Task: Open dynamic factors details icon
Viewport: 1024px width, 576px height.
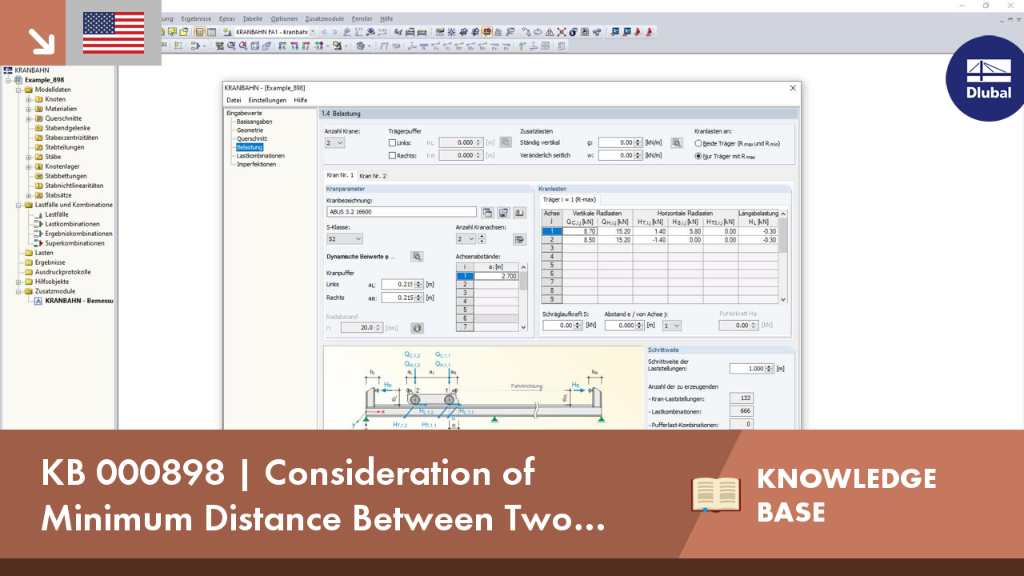Action: pos(417,257)
